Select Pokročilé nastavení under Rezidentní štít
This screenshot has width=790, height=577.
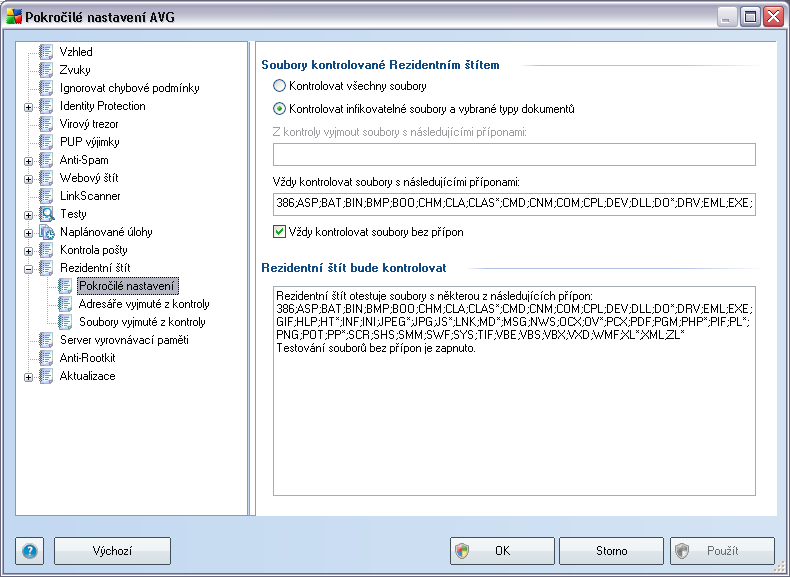point(126,286)
